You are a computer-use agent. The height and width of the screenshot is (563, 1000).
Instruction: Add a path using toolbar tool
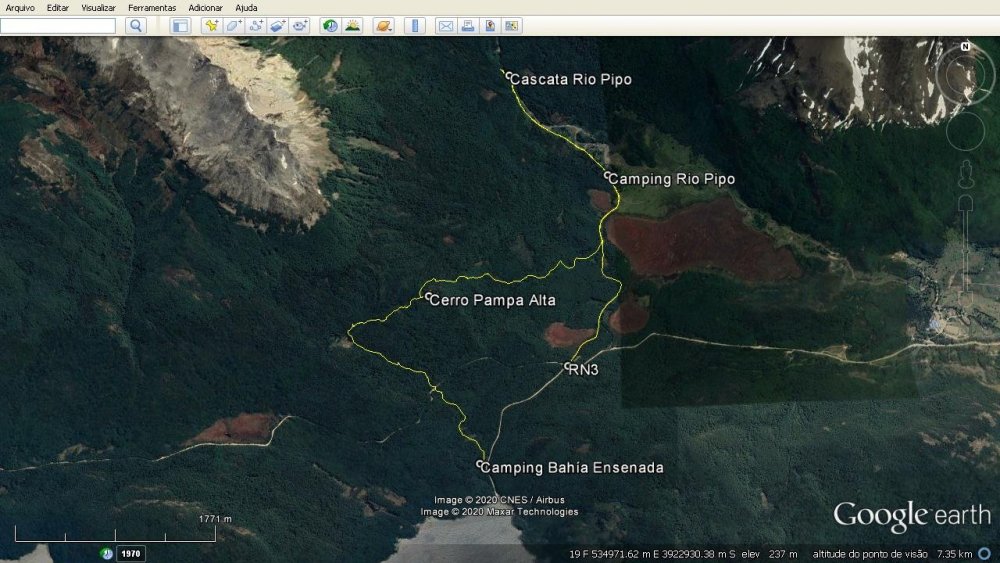[x=256, y=26]
